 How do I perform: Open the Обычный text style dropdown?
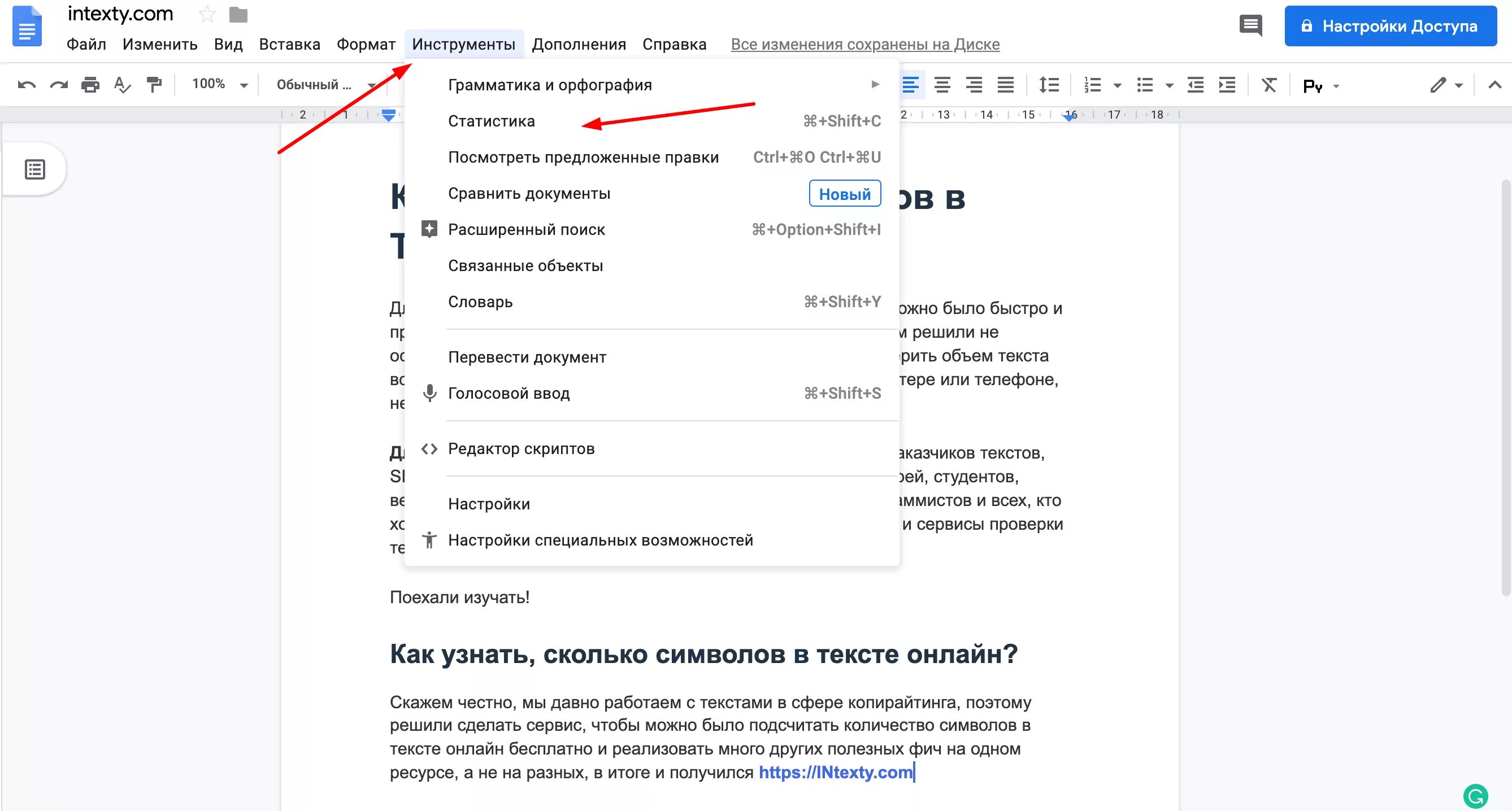tap(326, 85)
